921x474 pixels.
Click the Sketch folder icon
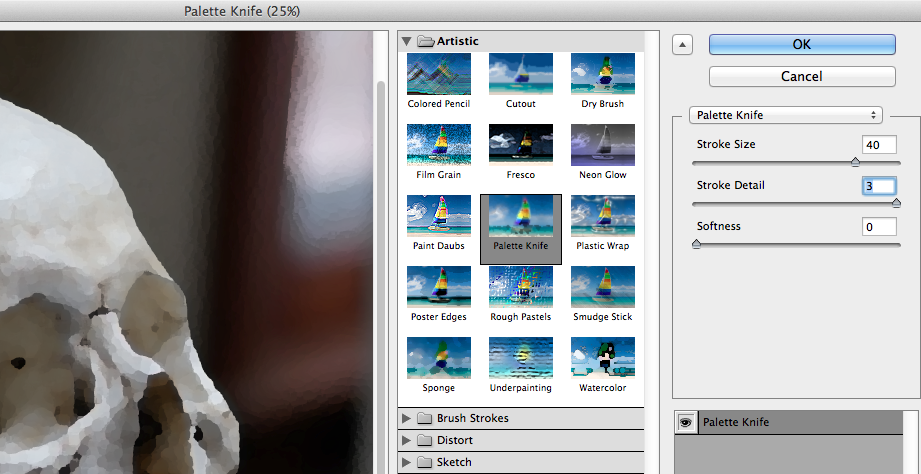pos(424,462)
